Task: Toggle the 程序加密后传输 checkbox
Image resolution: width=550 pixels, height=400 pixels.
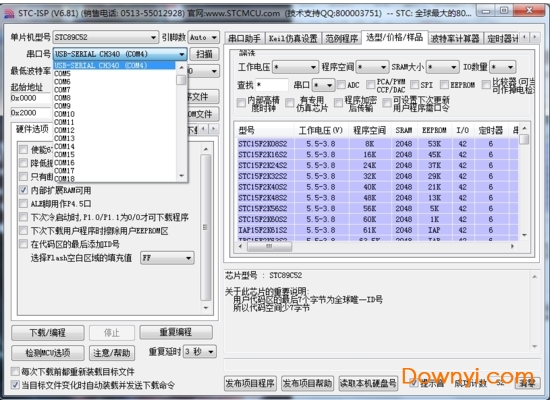Action: click(x=338, y=103)
